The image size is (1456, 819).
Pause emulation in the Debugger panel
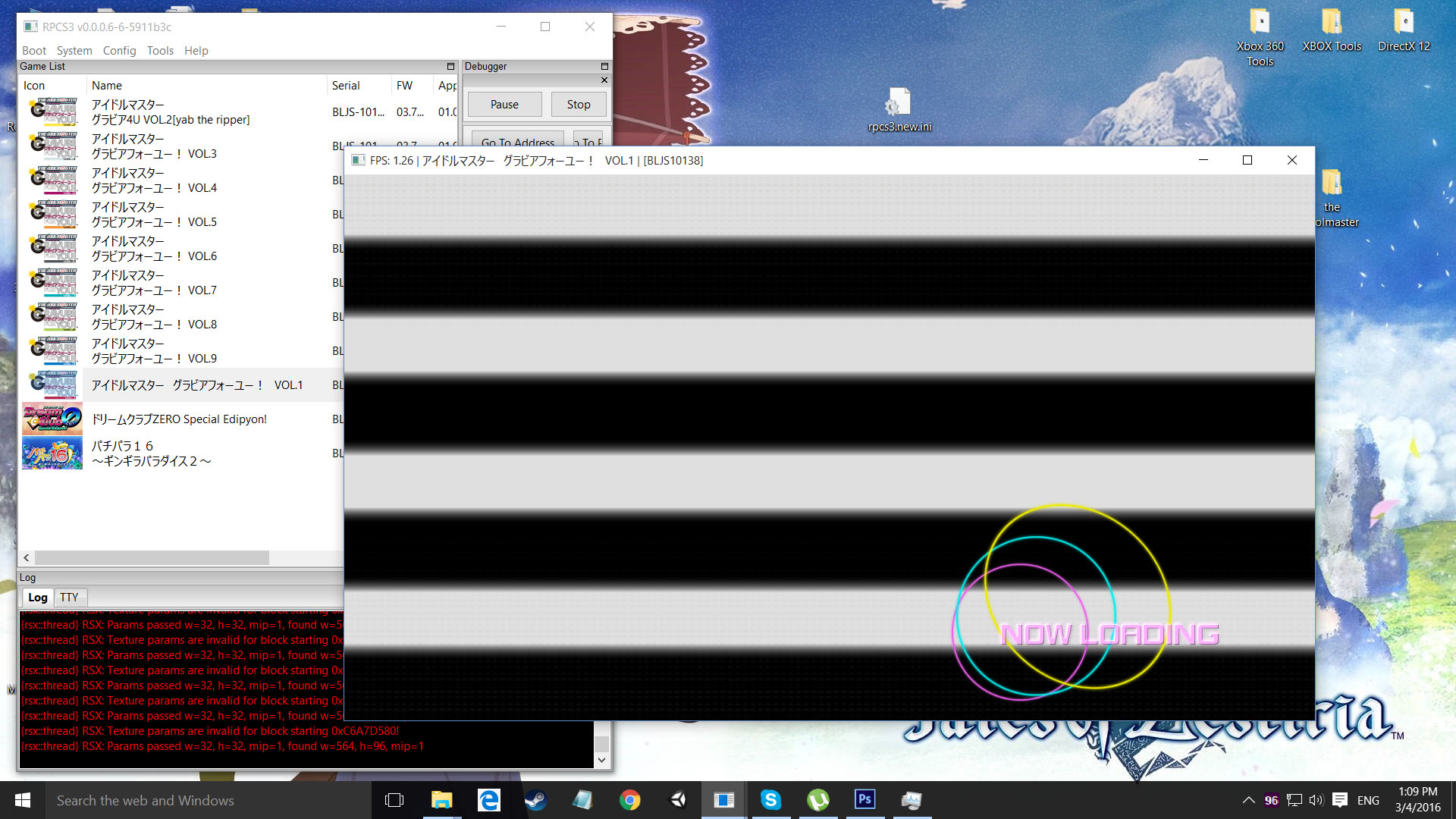click(x=504, y=105)
